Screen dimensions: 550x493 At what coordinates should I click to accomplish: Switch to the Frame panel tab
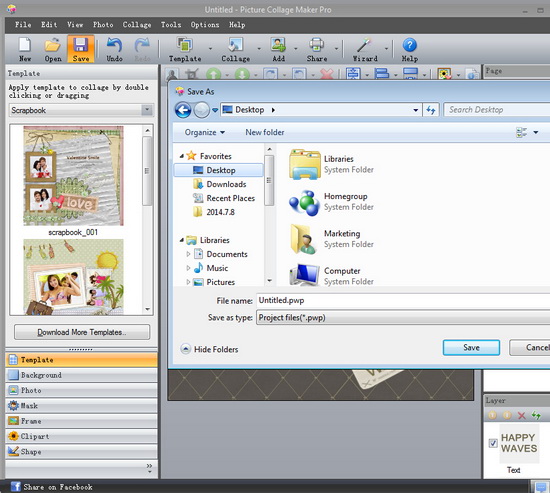81,421
